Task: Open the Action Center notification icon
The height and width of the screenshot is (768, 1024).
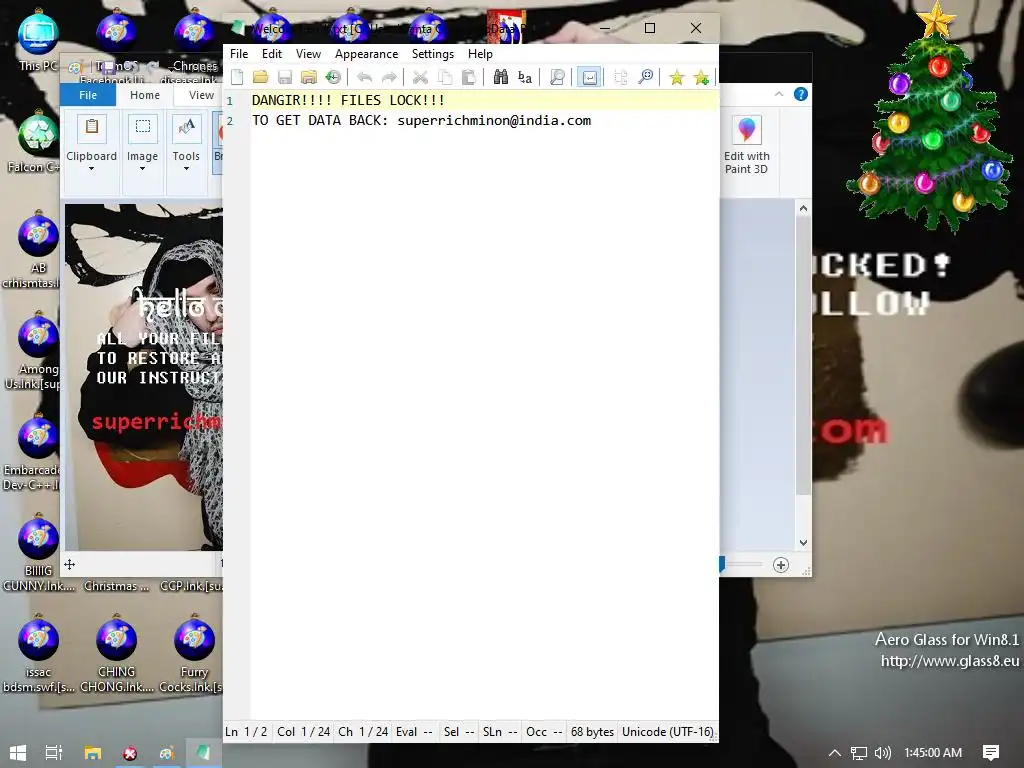Action: (x=991, y=753)
